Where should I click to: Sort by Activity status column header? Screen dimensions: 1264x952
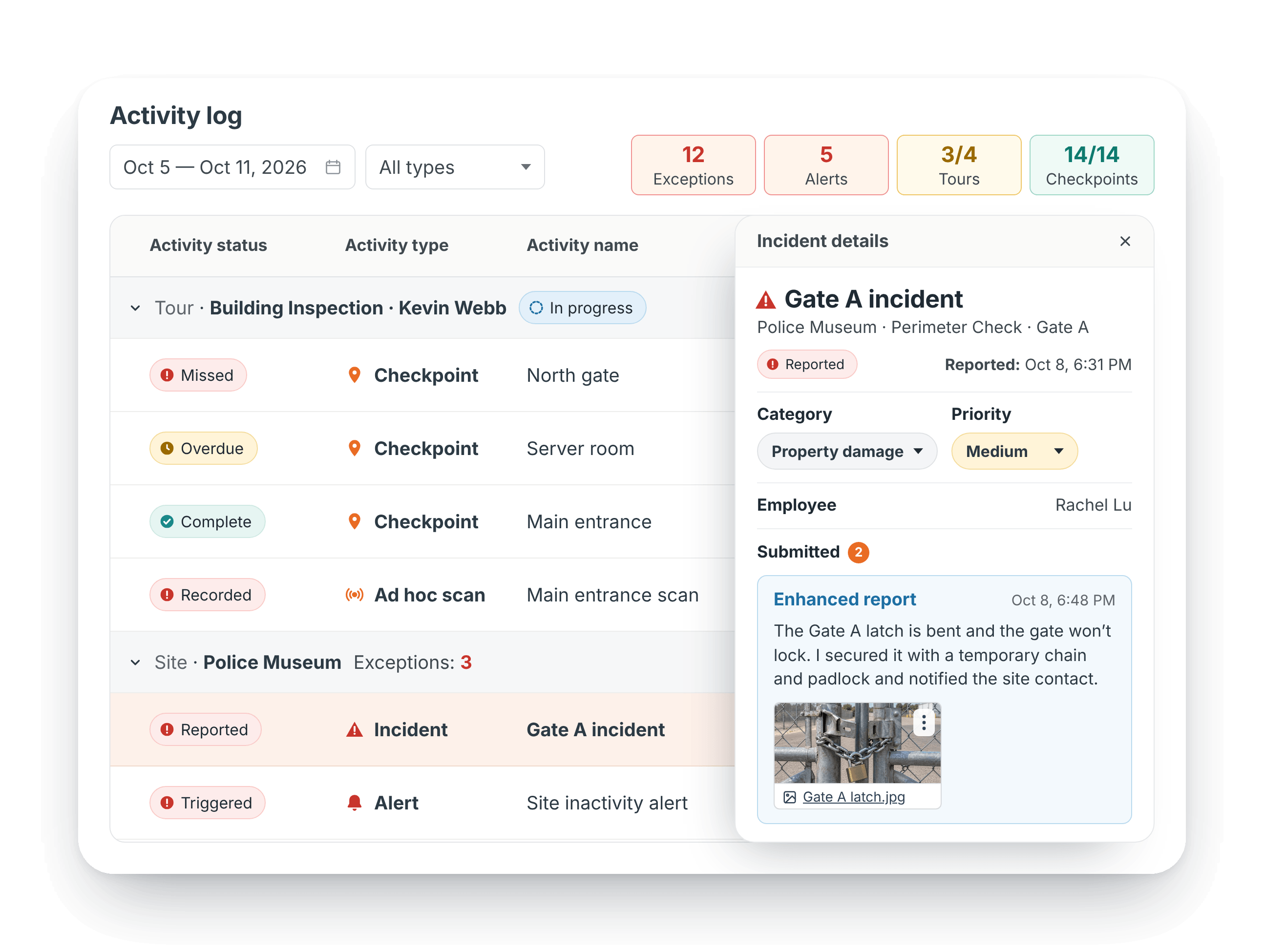coord(209,245)
